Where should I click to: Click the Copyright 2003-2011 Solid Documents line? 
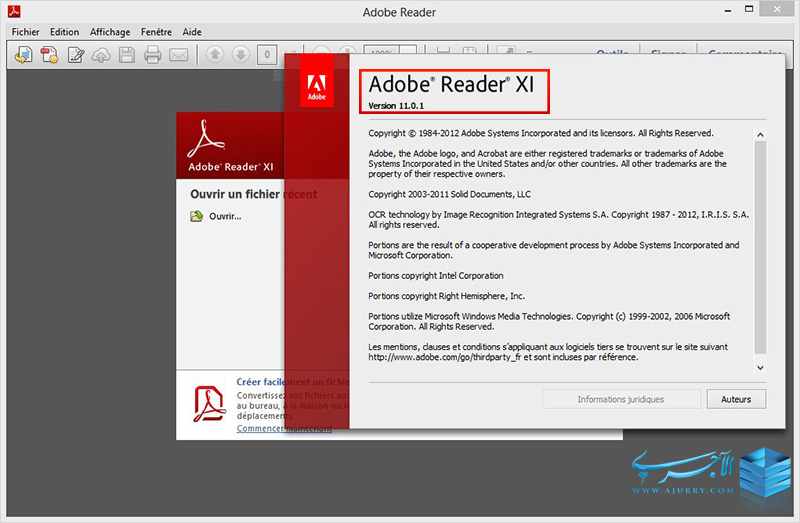click(449, 194)
